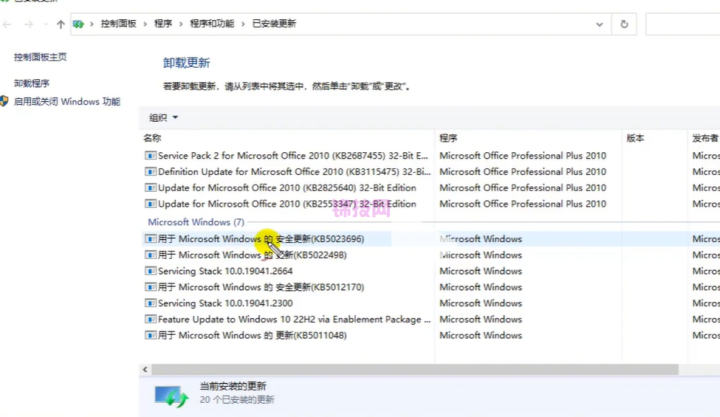Click the refresh button next to address bar
720x417 pixels.
(624, 24)
